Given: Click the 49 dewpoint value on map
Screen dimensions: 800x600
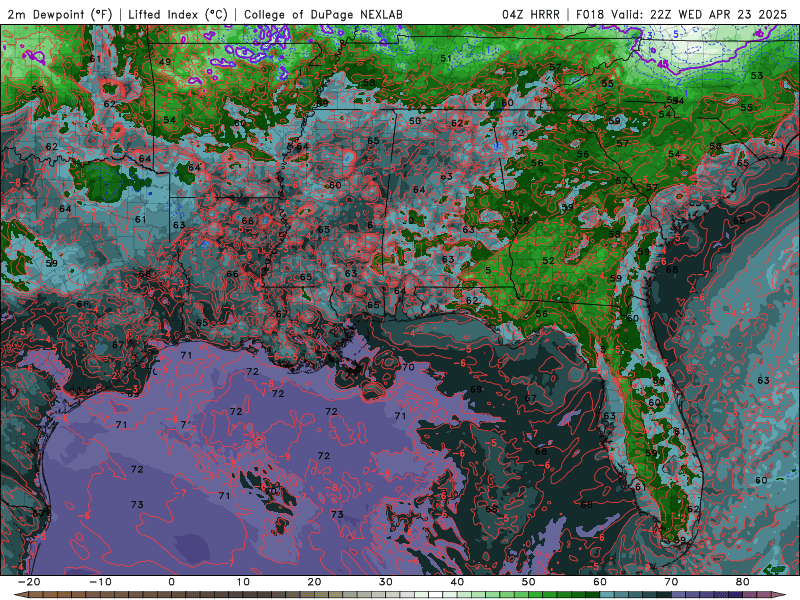Looking at the screenshot, I should [164, 62].
